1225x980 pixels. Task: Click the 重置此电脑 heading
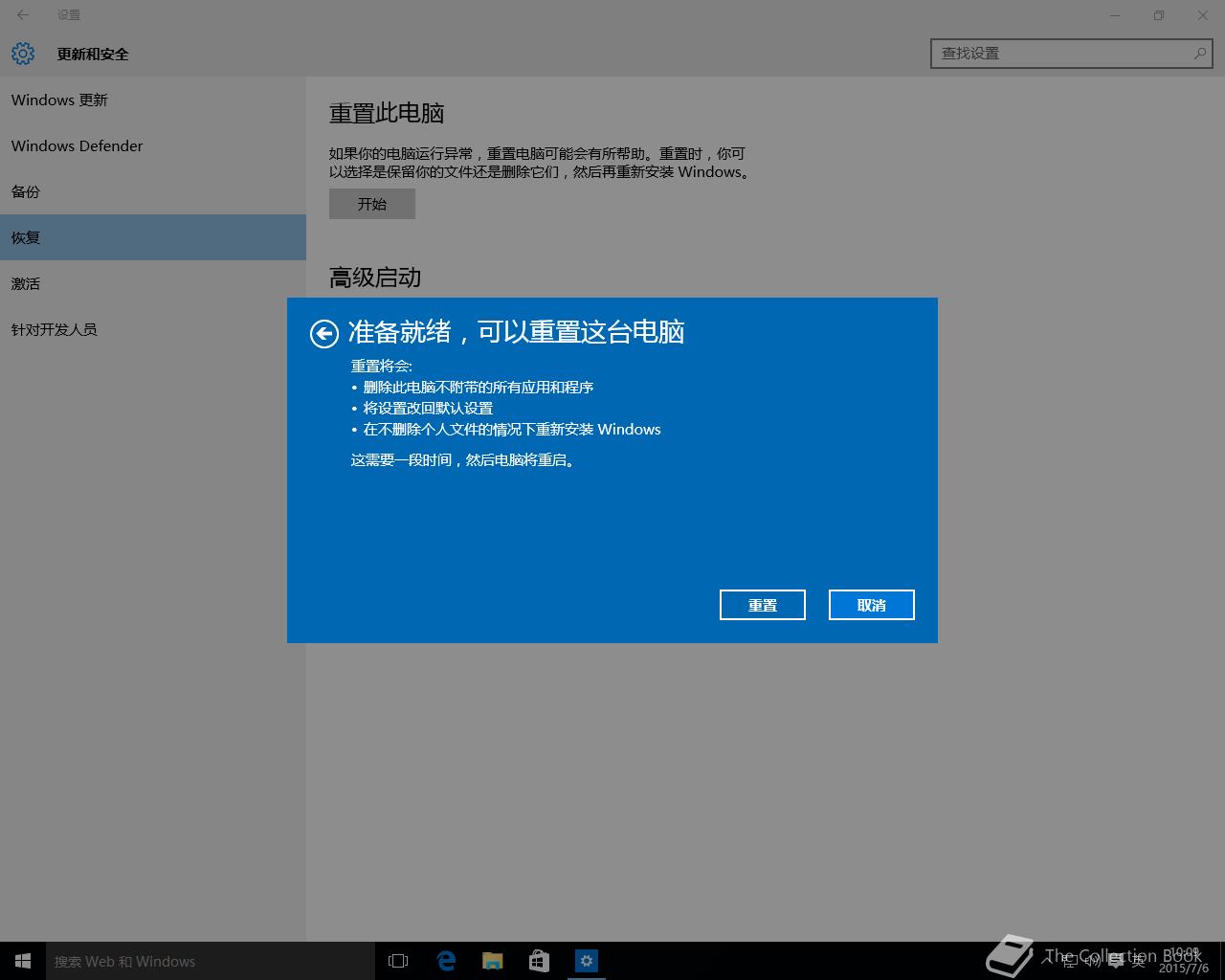point(387,113)
